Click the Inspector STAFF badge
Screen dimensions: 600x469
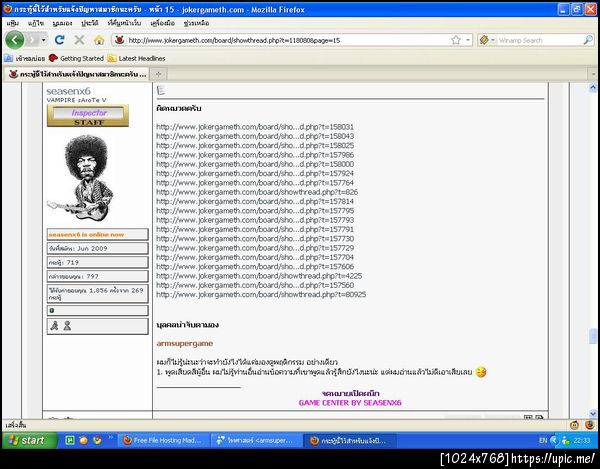pyautogui.click(x=88, y=116)
